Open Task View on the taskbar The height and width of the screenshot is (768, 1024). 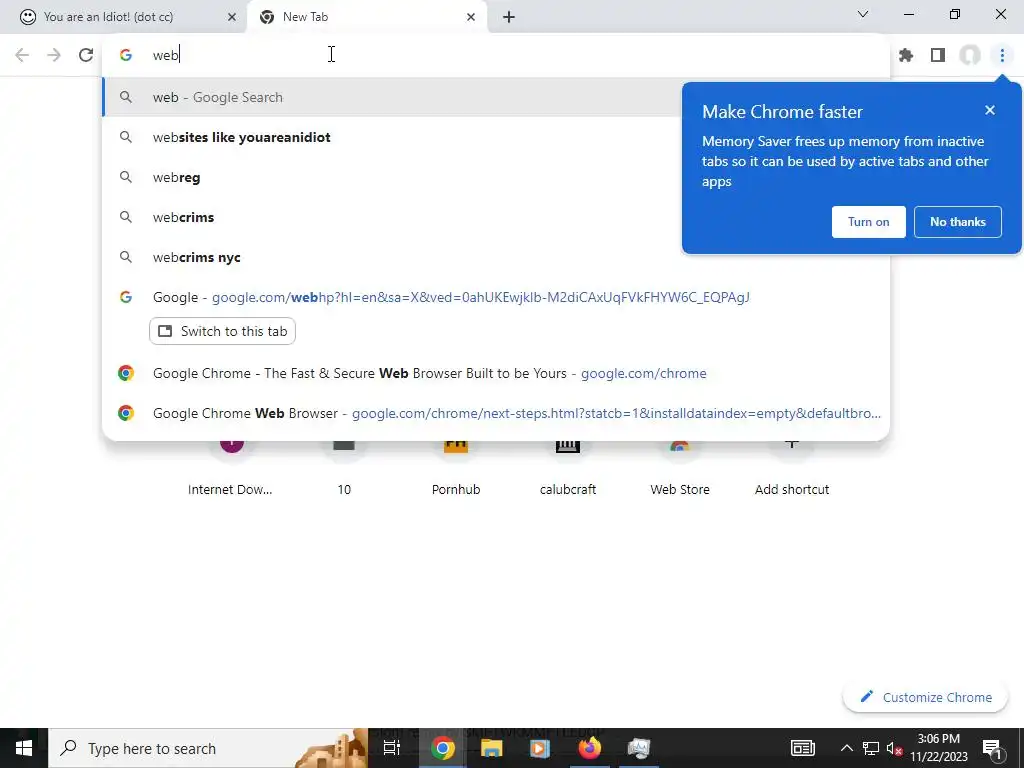coord(392,748)
